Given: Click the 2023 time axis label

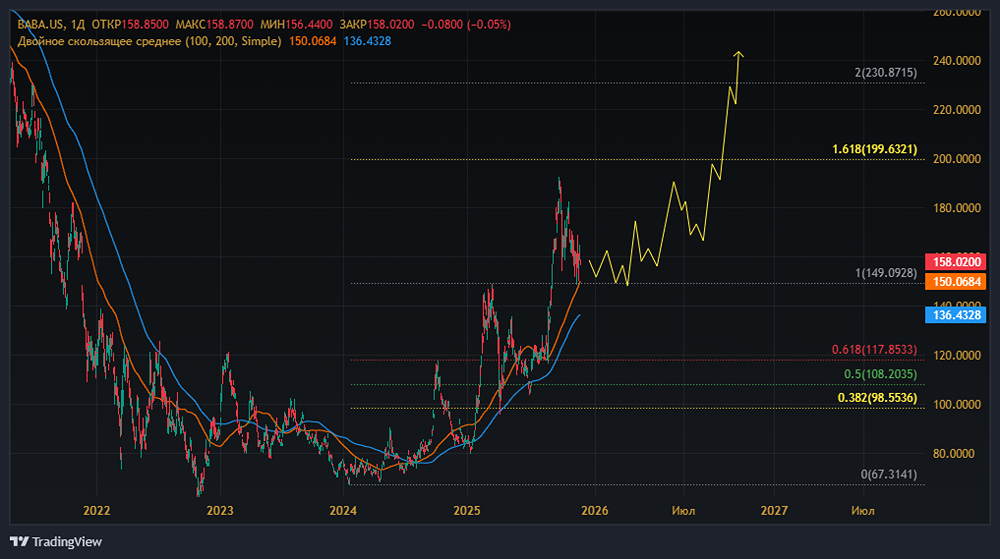Looking at the screenshot, I should click(x=220, y=511).
